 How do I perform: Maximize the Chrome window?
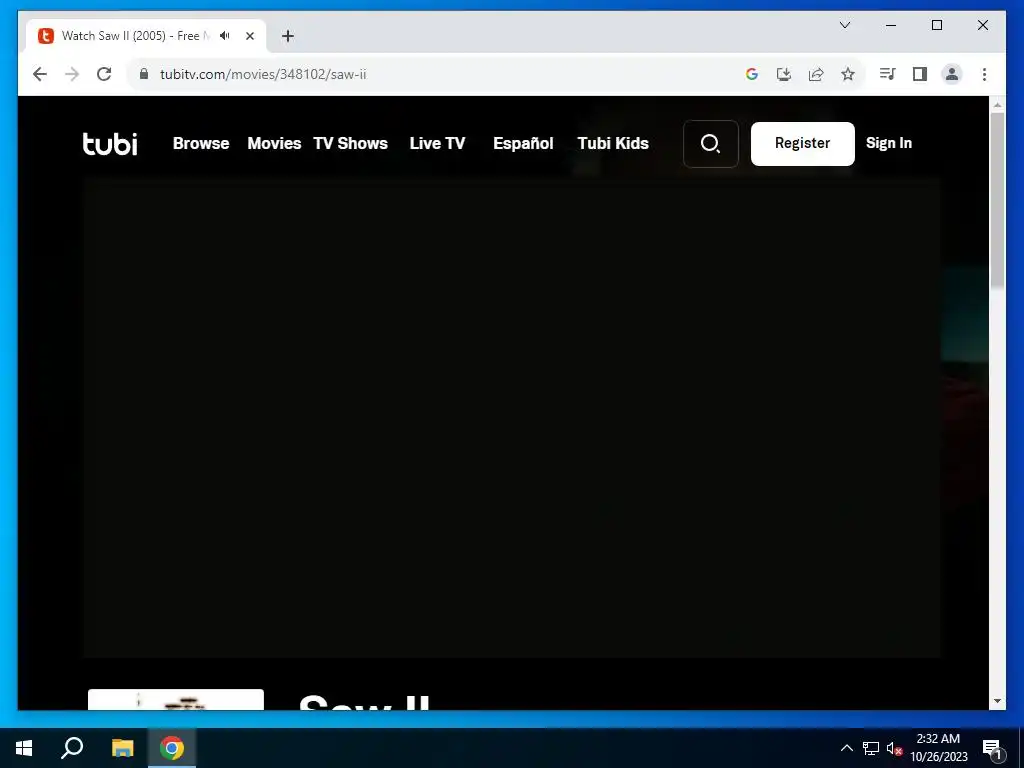point(936,25)
